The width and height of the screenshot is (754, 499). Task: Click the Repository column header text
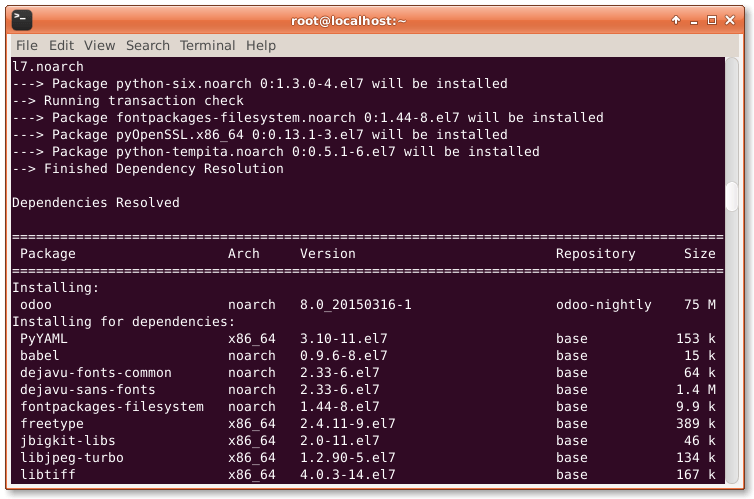[596, 253]
